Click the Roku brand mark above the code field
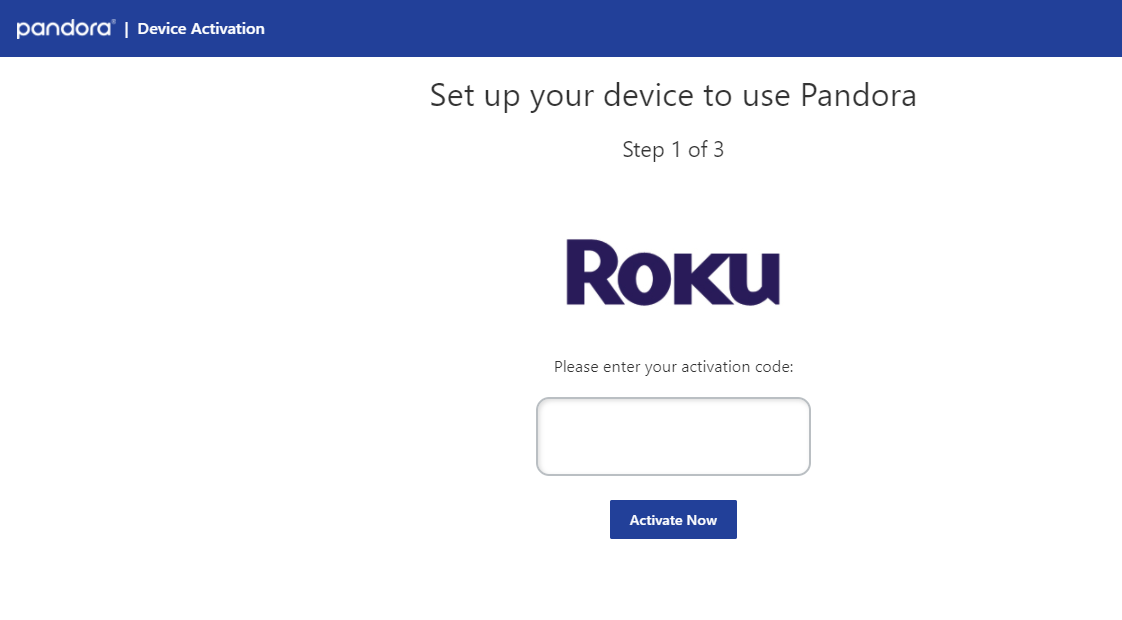Screen dimensions: 1122x620 pyautogui.click(x=673, y=270)
